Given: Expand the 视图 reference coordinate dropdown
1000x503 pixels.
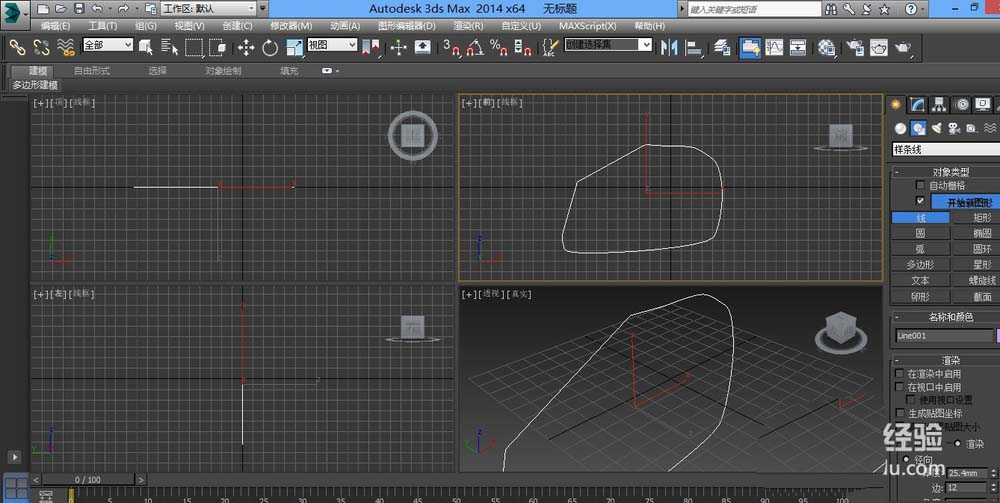Looking at the screenshot, I should click(332, 45).
